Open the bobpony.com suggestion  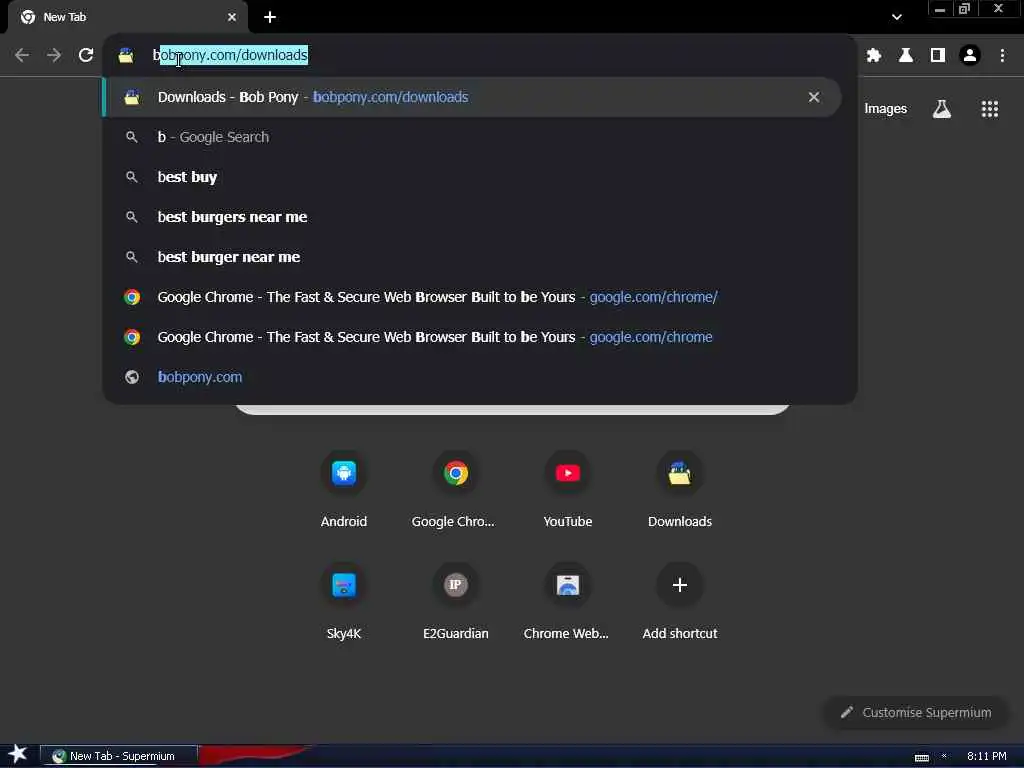tap(472, 377)
